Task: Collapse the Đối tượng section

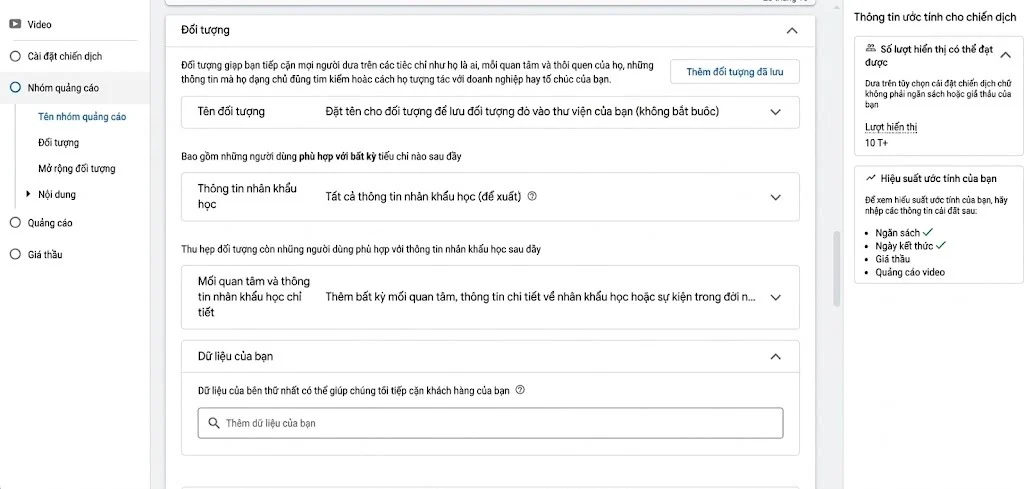Action: (x=792, y=31)
